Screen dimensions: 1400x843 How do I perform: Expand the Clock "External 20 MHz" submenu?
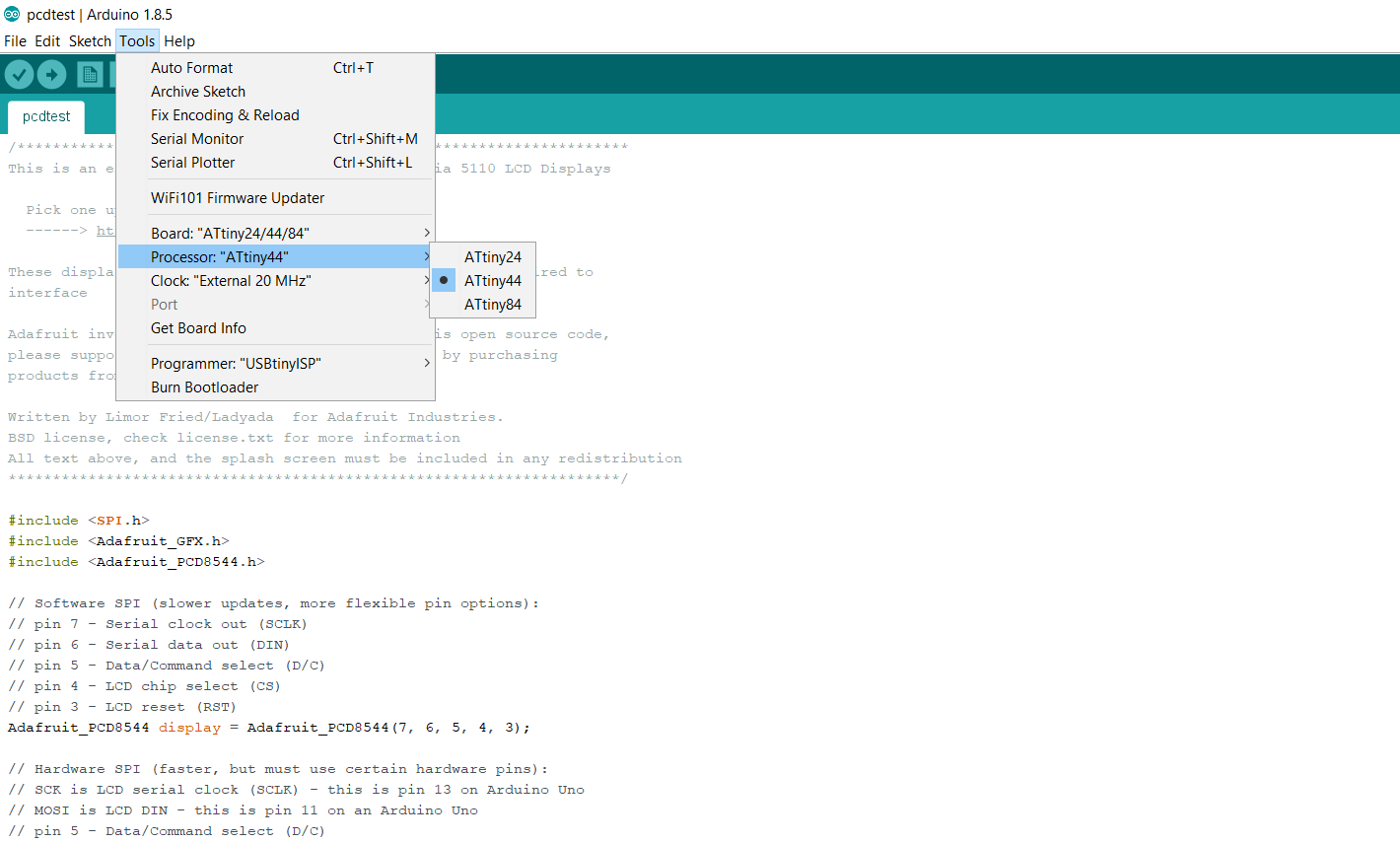pyautogui.click(x=275, y=281)
